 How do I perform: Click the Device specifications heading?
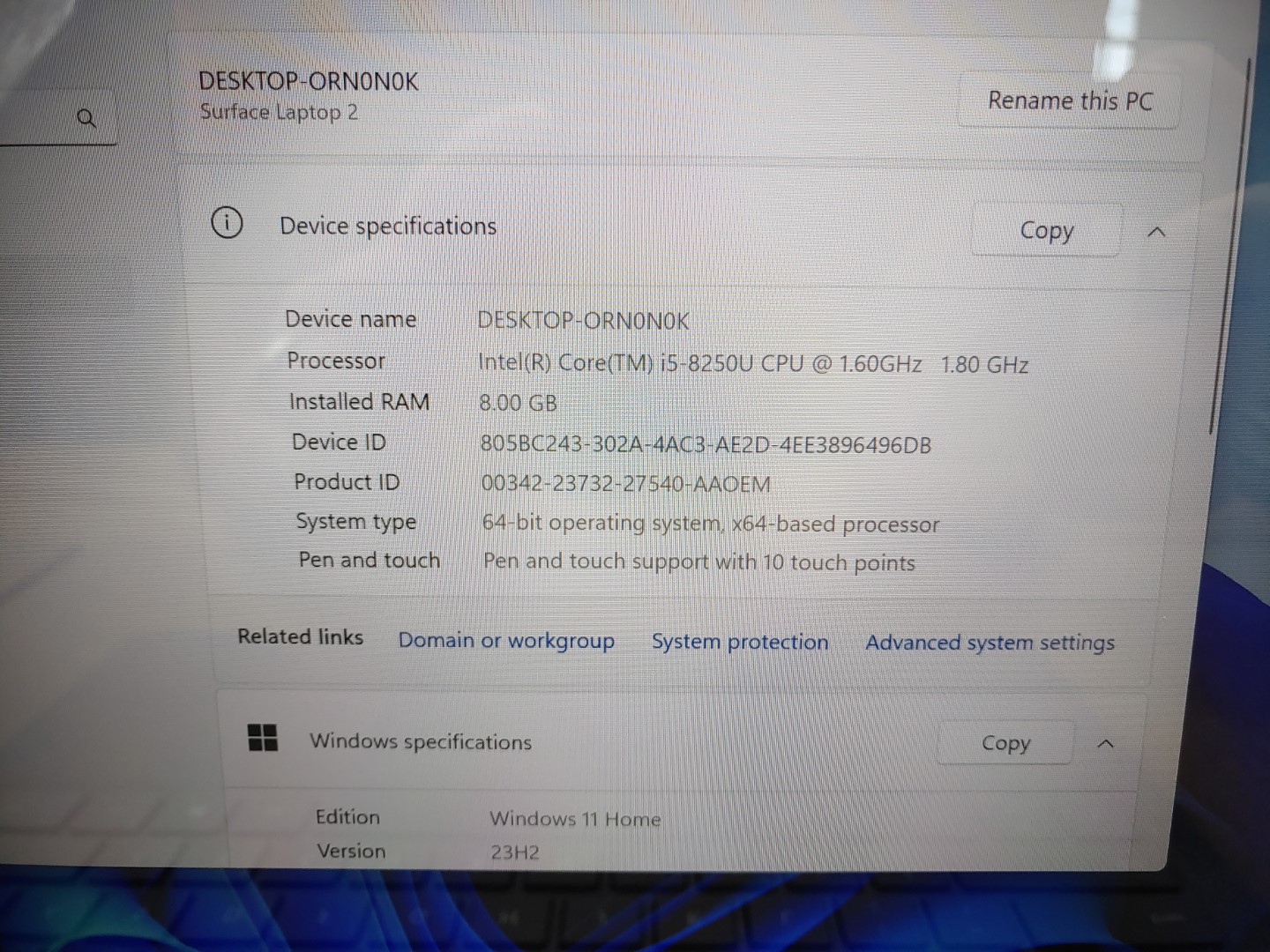coord(388,227)
